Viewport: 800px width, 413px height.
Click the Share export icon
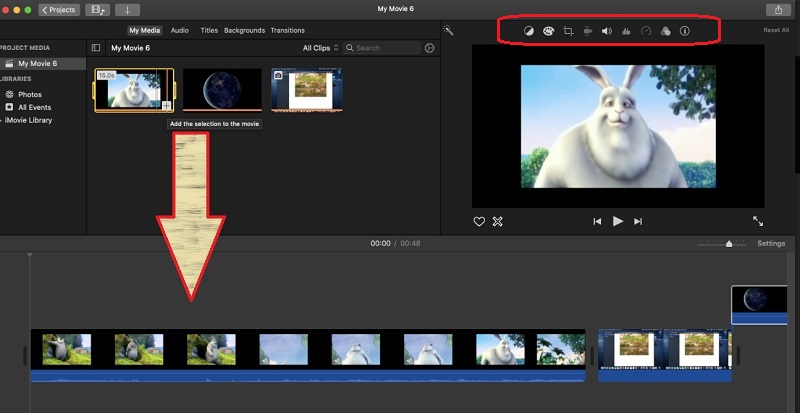point(778,10)
